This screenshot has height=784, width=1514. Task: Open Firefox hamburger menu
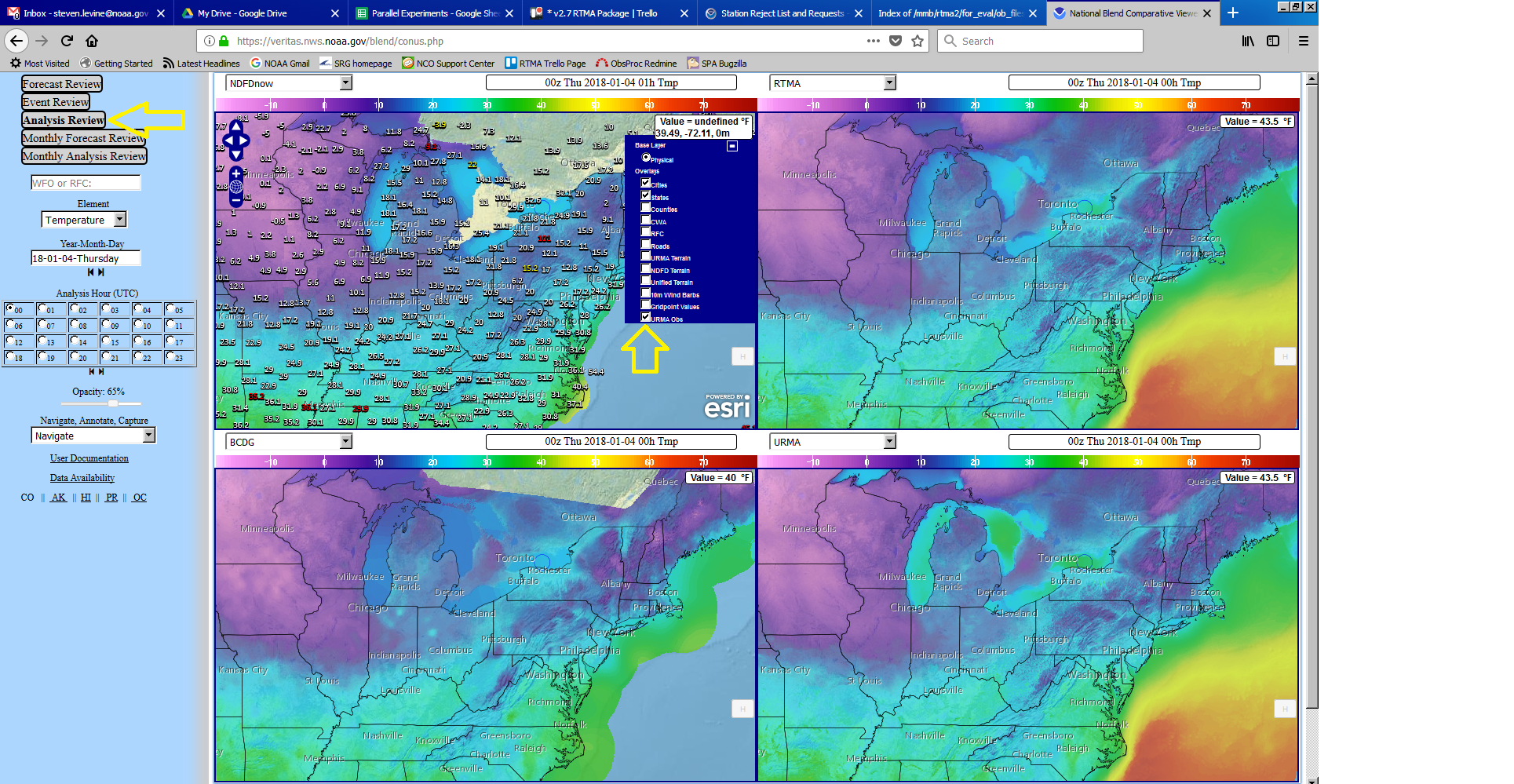pyautogui.click(x=1304, y=41)
